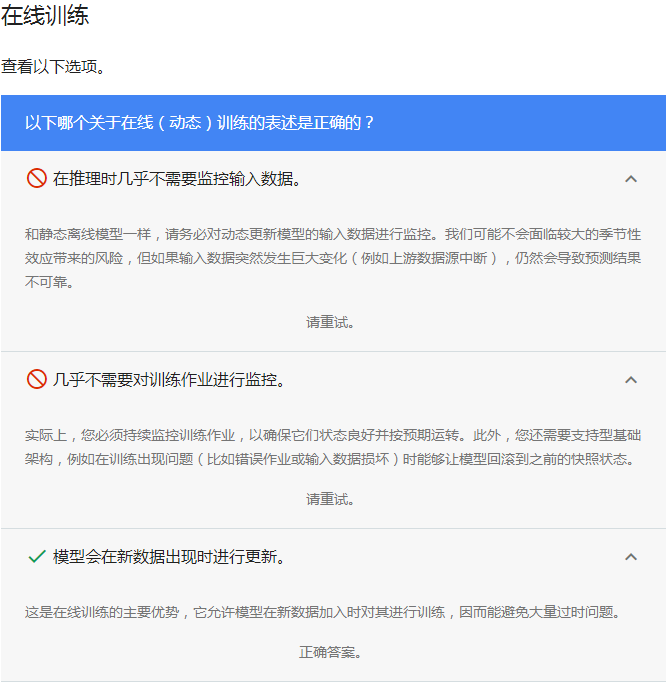This screenshot has height=682, width=666.
Task: Collapse the 几乎不需要对训练作业进行监控 answer with its chevron
Action: pyautogui.click(x=630, y=380)
